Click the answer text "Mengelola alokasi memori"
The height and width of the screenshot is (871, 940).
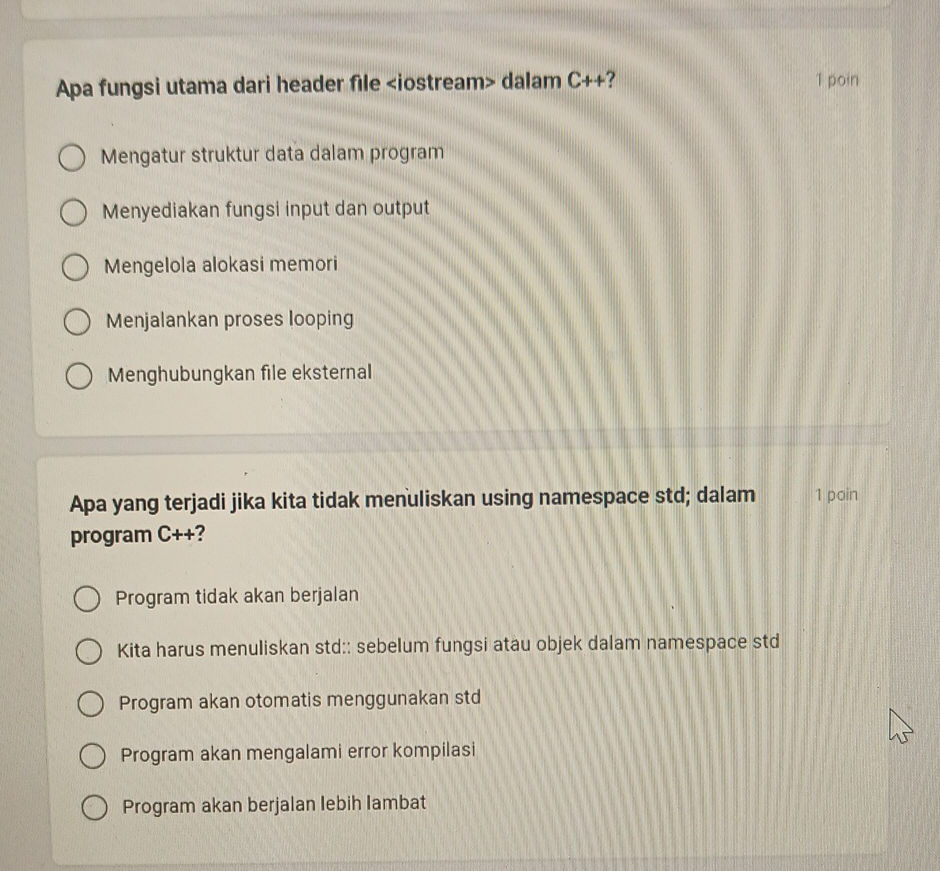tap(221, 265)
